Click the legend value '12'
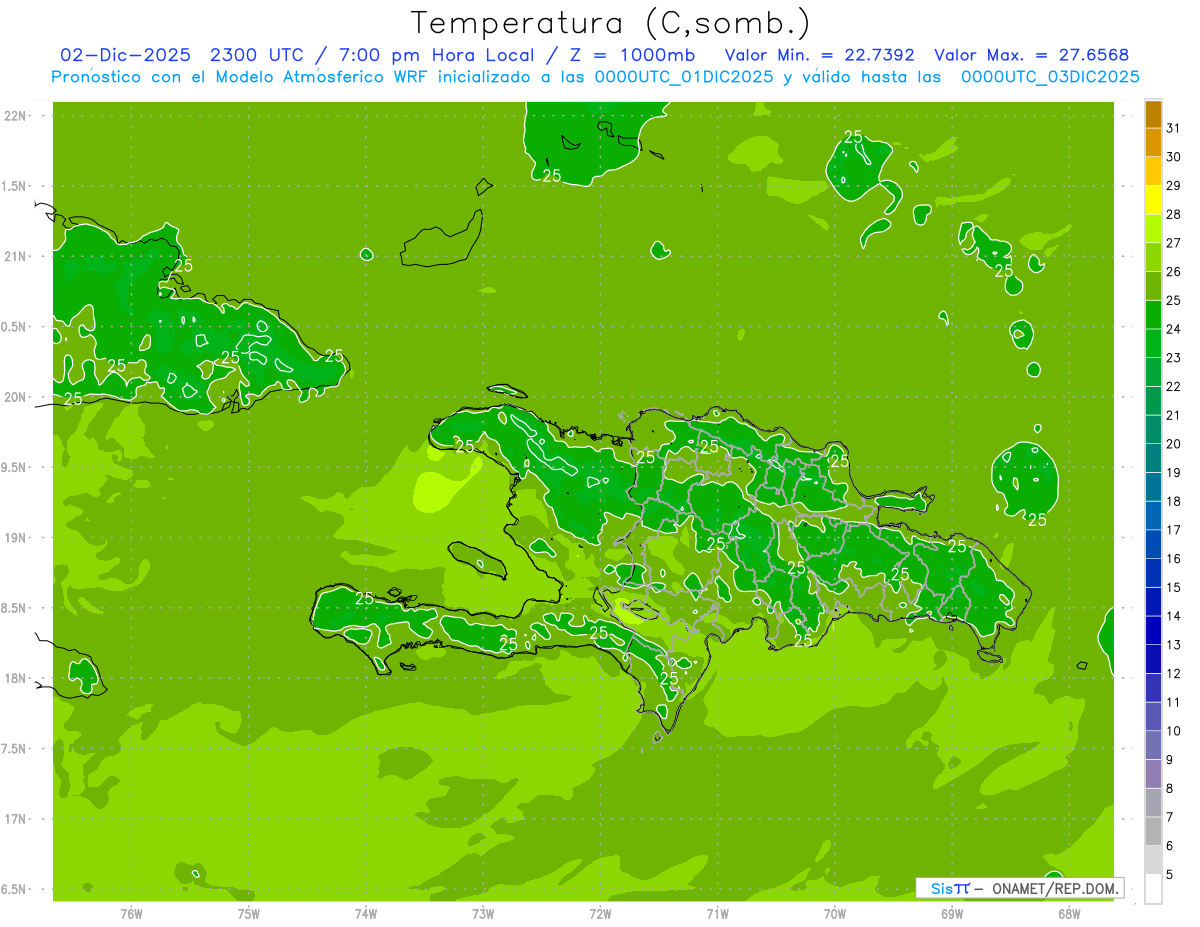Screen dimensions: 1200x927 tap(1174, 674)
